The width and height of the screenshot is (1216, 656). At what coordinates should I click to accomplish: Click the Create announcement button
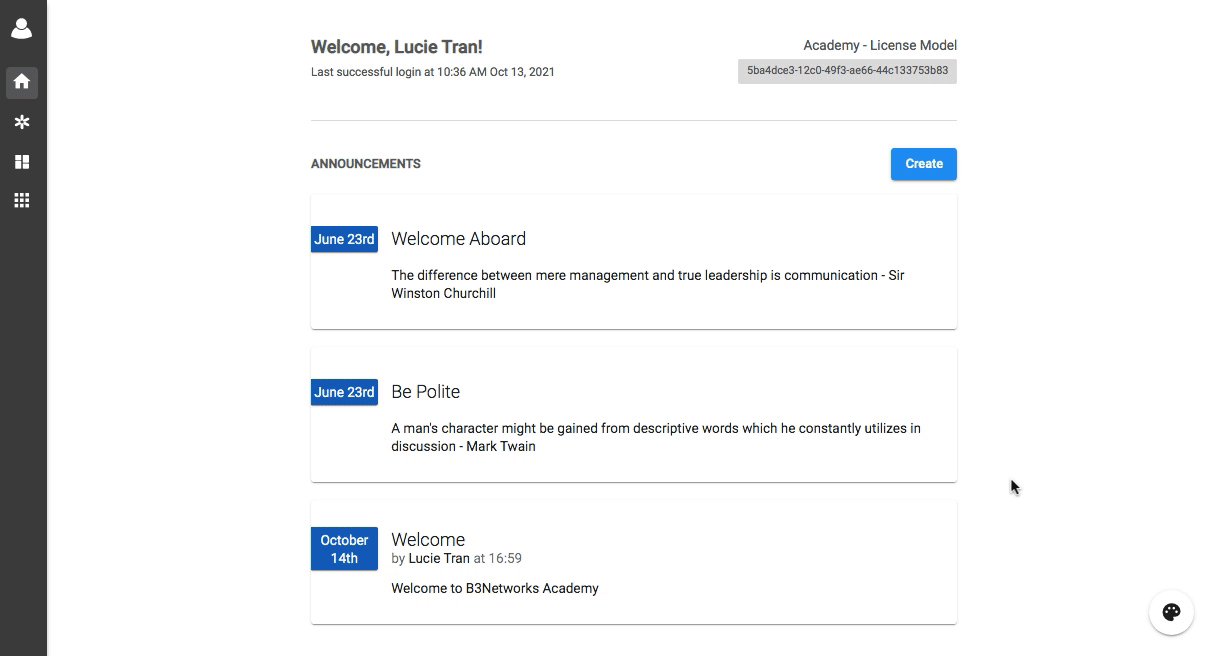[923, 164]
